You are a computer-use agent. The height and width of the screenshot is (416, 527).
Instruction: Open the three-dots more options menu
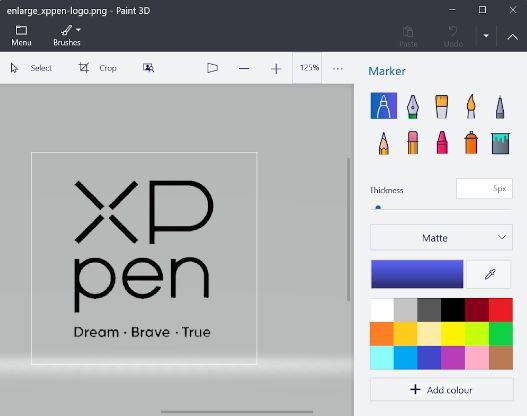point(337,69)
